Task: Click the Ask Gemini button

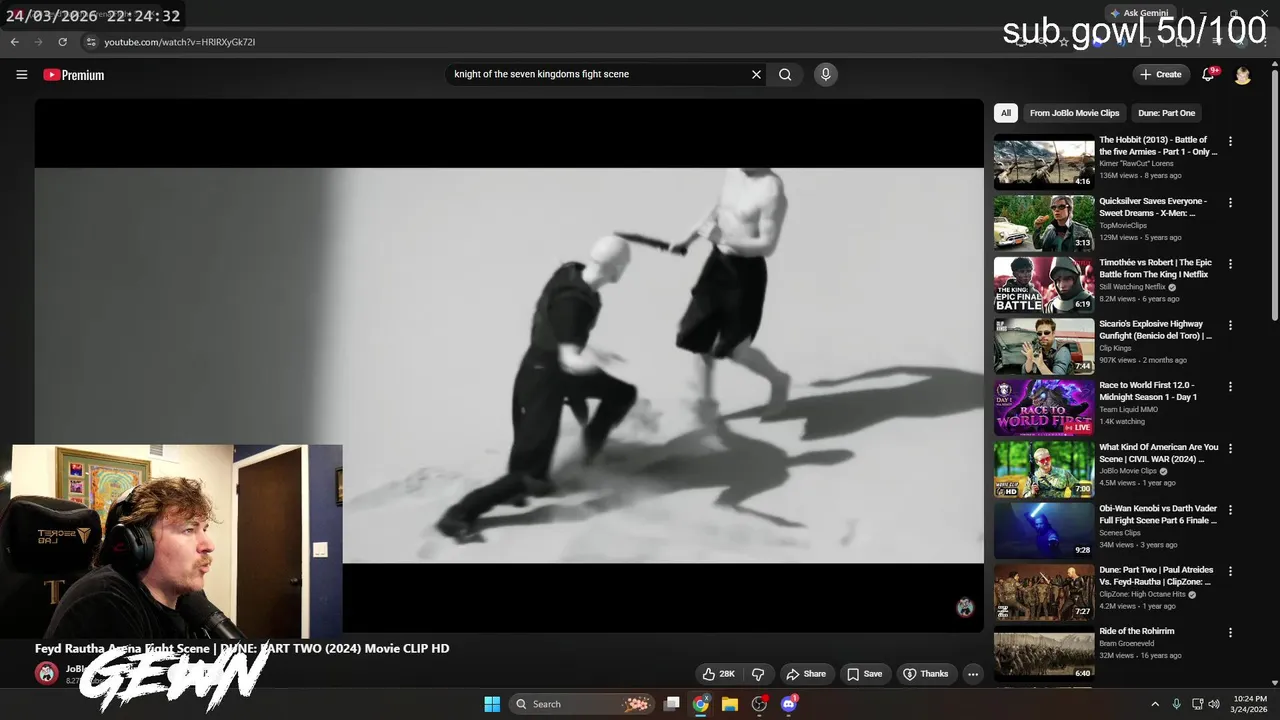Action: (1138, 13)
